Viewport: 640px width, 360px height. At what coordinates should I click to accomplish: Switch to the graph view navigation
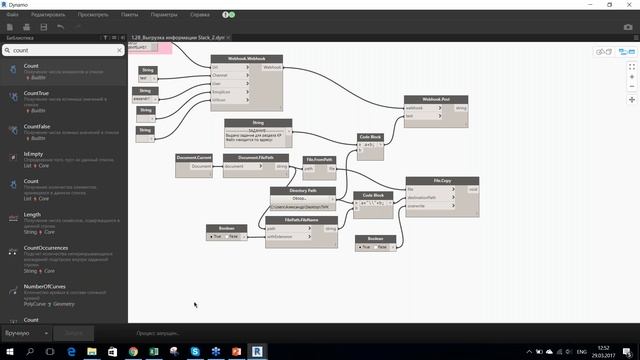627,52
